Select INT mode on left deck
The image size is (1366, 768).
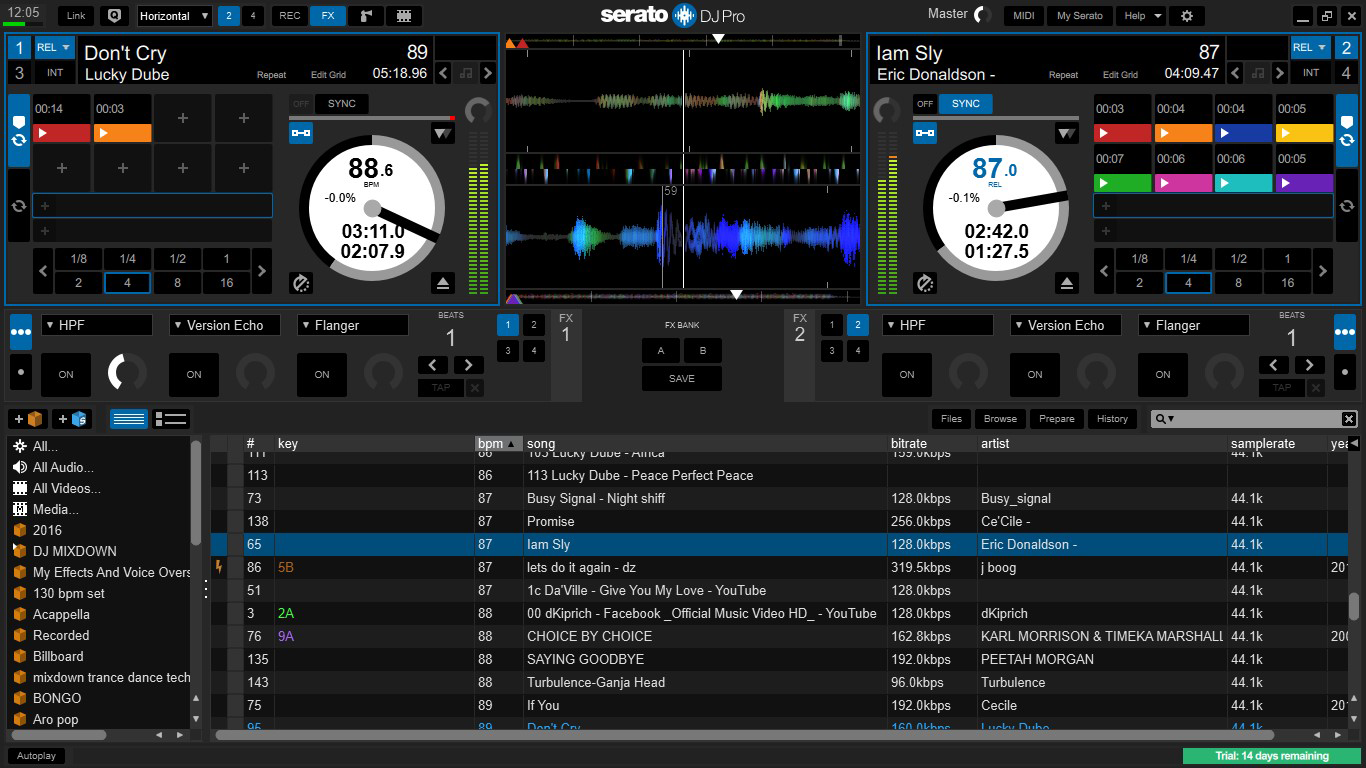pyautogui.click(x=54, y=73)
